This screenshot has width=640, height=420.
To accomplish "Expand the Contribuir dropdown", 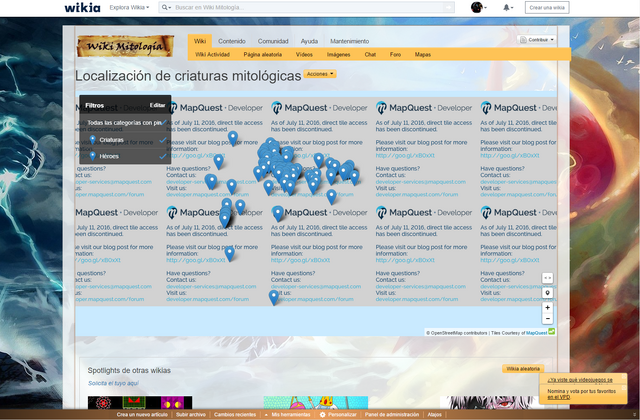I will [x=537, y=40].
